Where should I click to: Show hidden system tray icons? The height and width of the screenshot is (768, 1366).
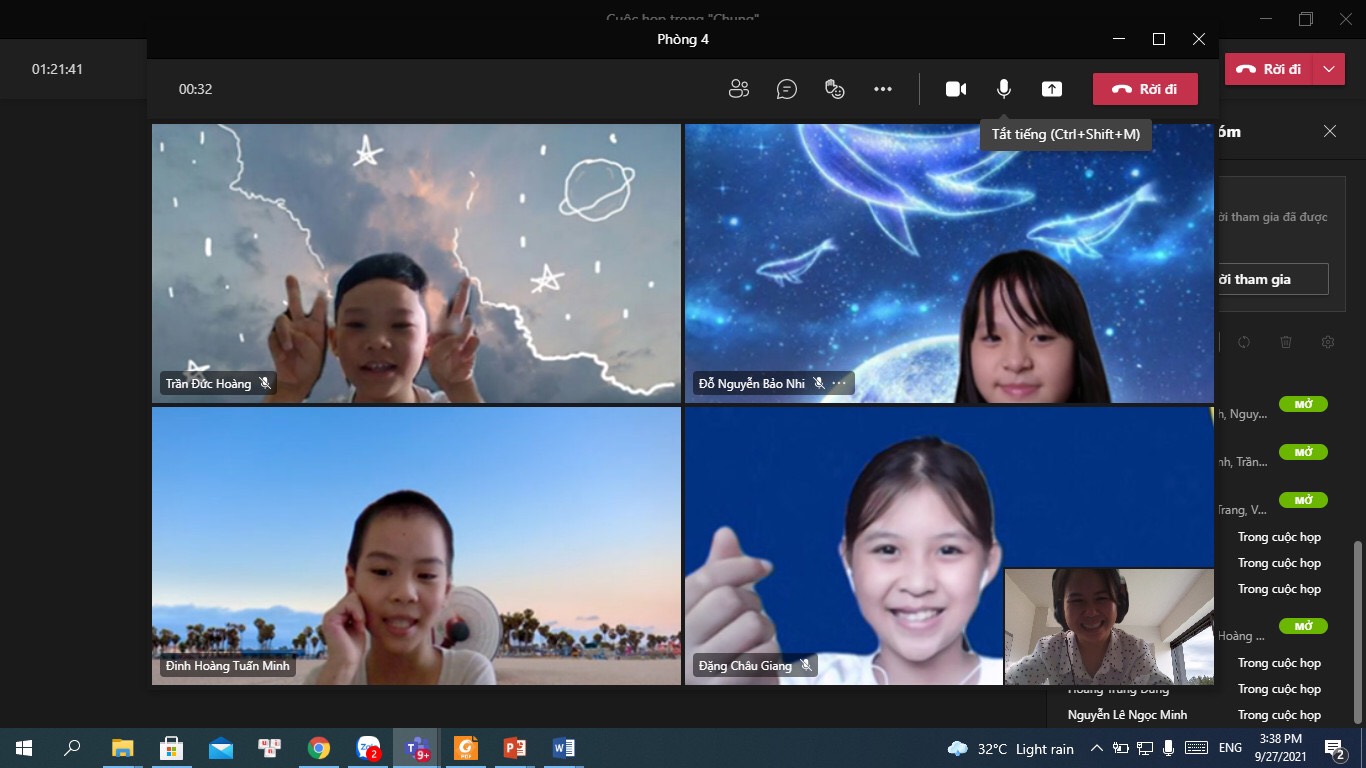point(1096,748)
